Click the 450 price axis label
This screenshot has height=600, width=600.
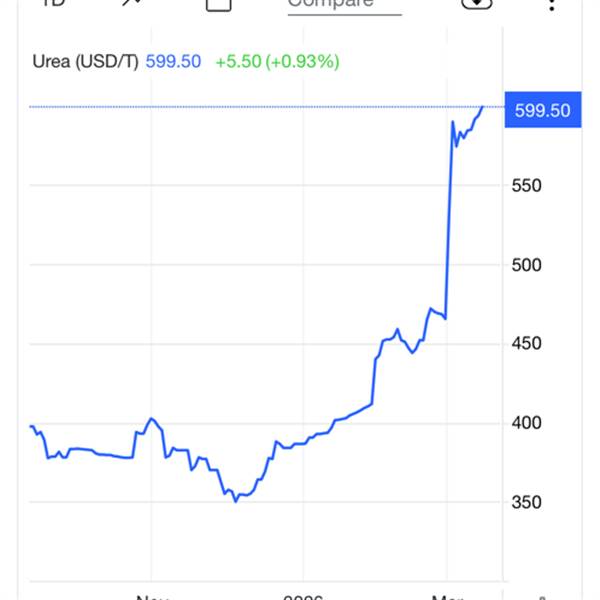tap(528, 344)
